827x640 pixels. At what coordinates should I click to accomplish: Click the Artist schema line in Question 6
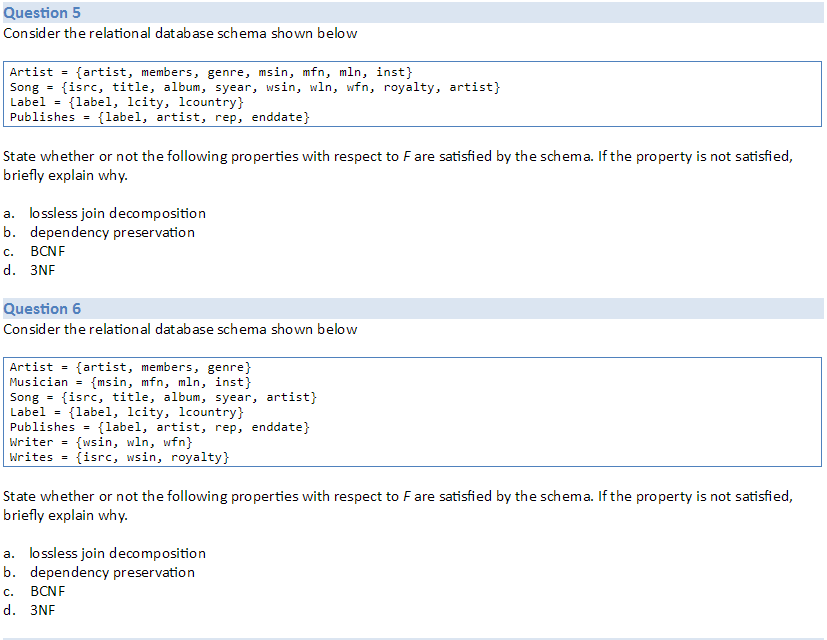point(130,367)
